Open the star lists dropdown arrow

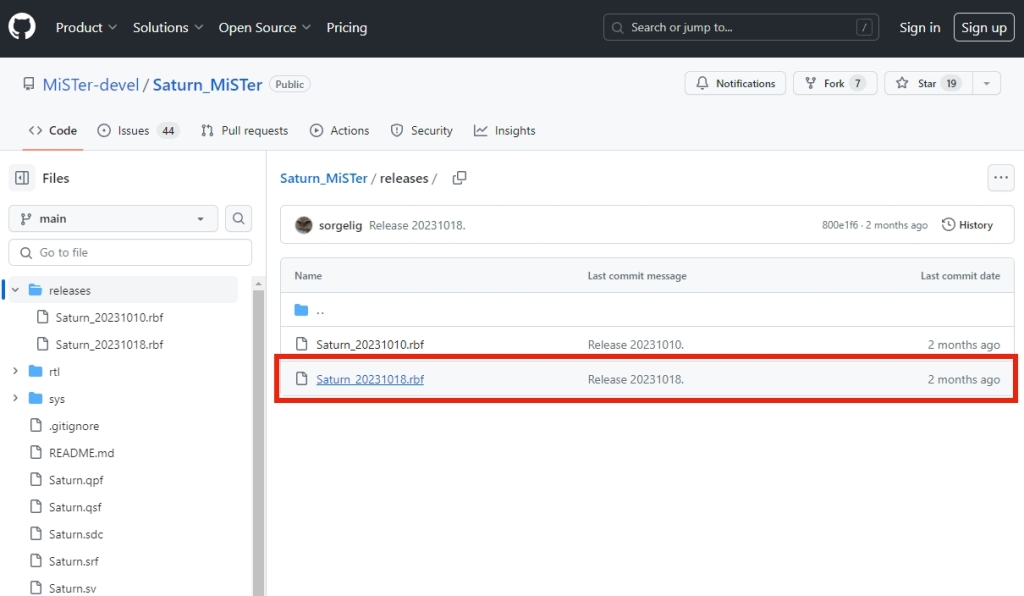986,84
